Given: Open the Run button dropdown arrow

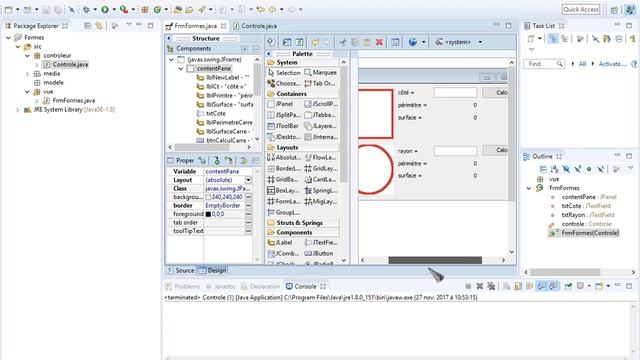Looking at the screenshot, I should (114, 9).
